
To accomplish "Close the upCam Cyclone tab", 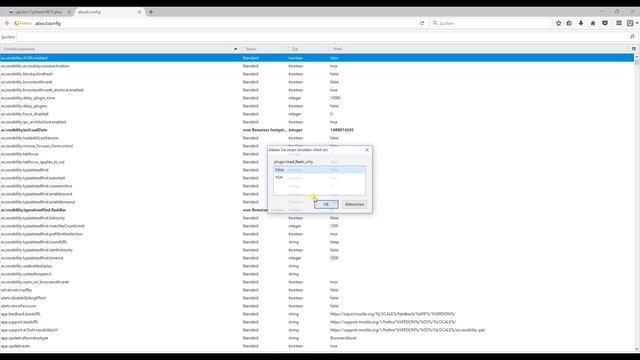I will click(x=69, y=12).
